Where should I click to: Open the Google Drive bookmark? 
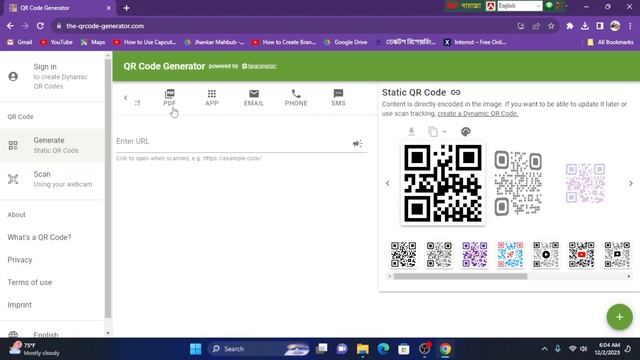tap(346, 42)
